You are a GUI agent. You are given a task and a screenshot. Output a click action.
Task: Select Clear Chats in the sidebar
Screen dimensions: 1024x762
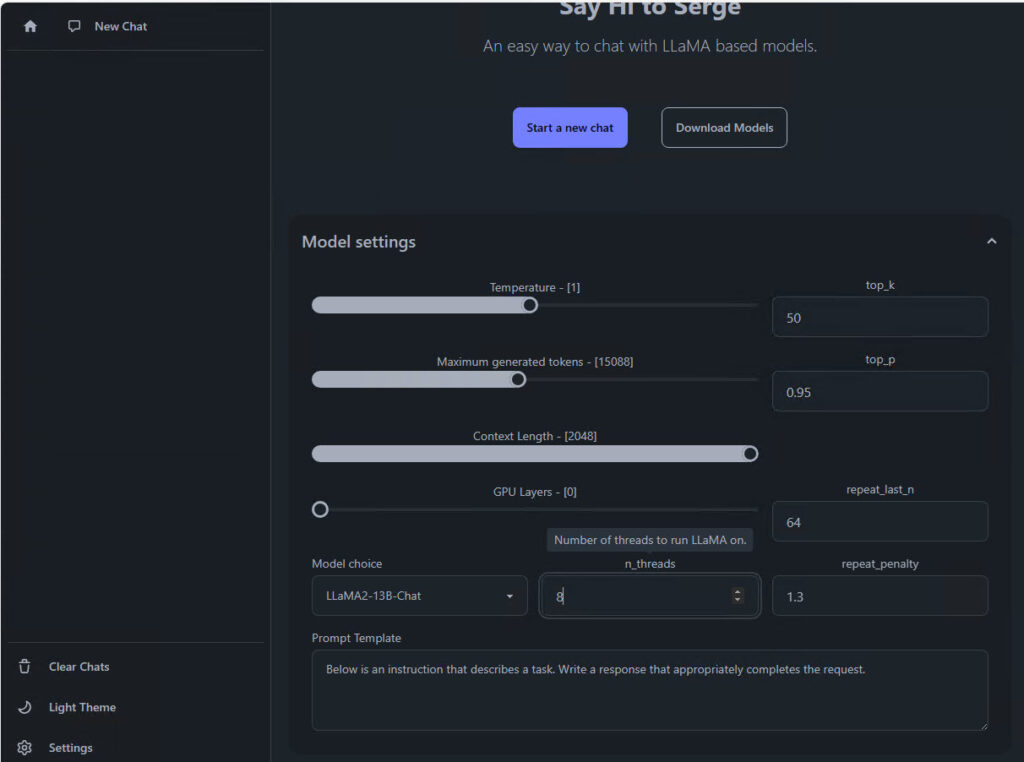[x=79, y=667]
